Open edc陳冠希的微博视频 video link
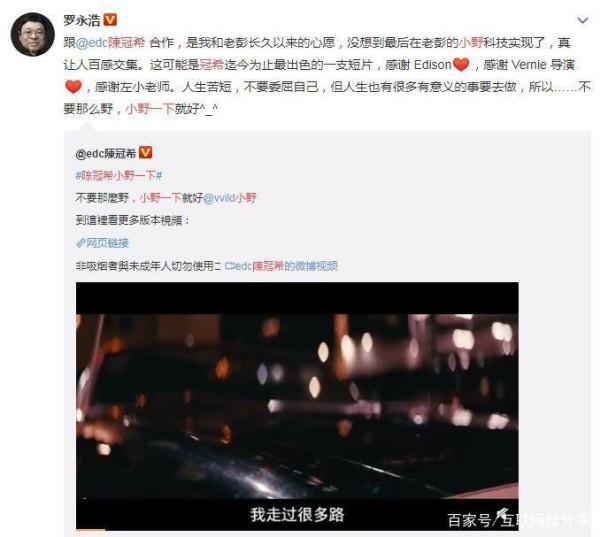 281,266
